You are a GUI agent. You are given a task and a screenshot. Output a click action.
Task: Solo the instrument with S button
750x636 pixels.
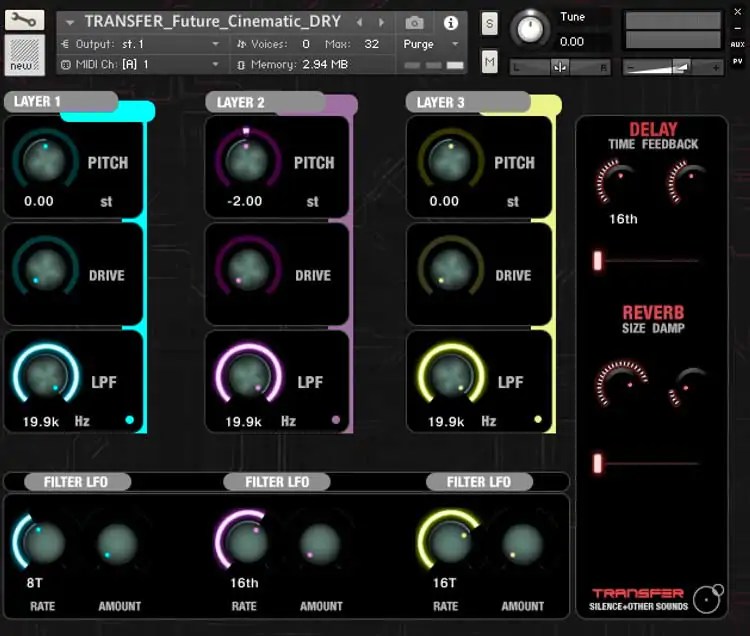pos(489,23)
